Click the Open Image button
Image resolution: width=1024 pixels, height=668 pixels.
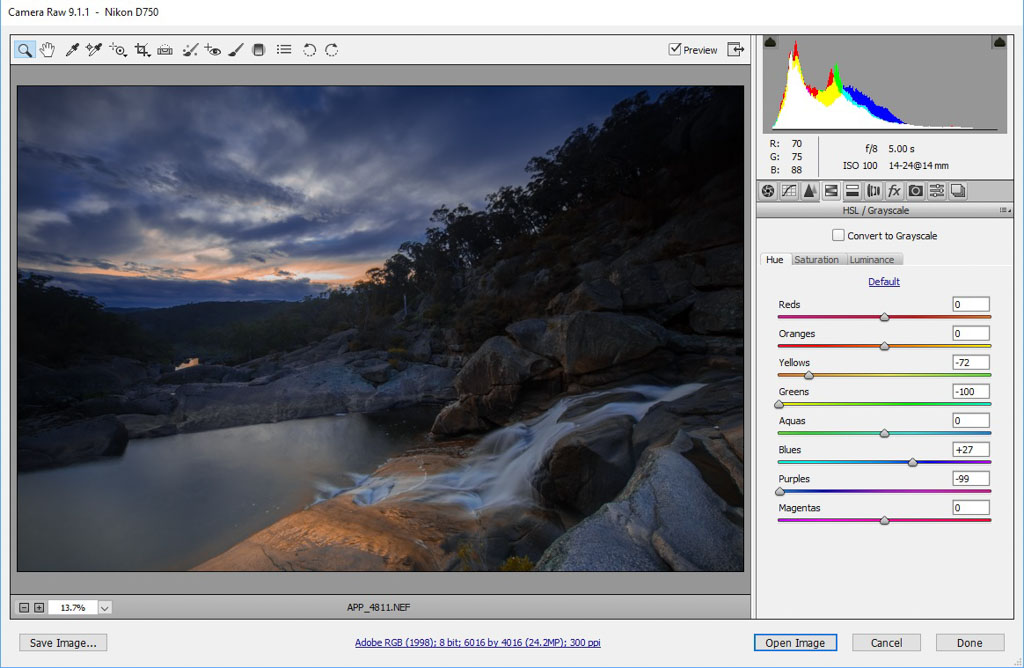click(x=795, y=643)
